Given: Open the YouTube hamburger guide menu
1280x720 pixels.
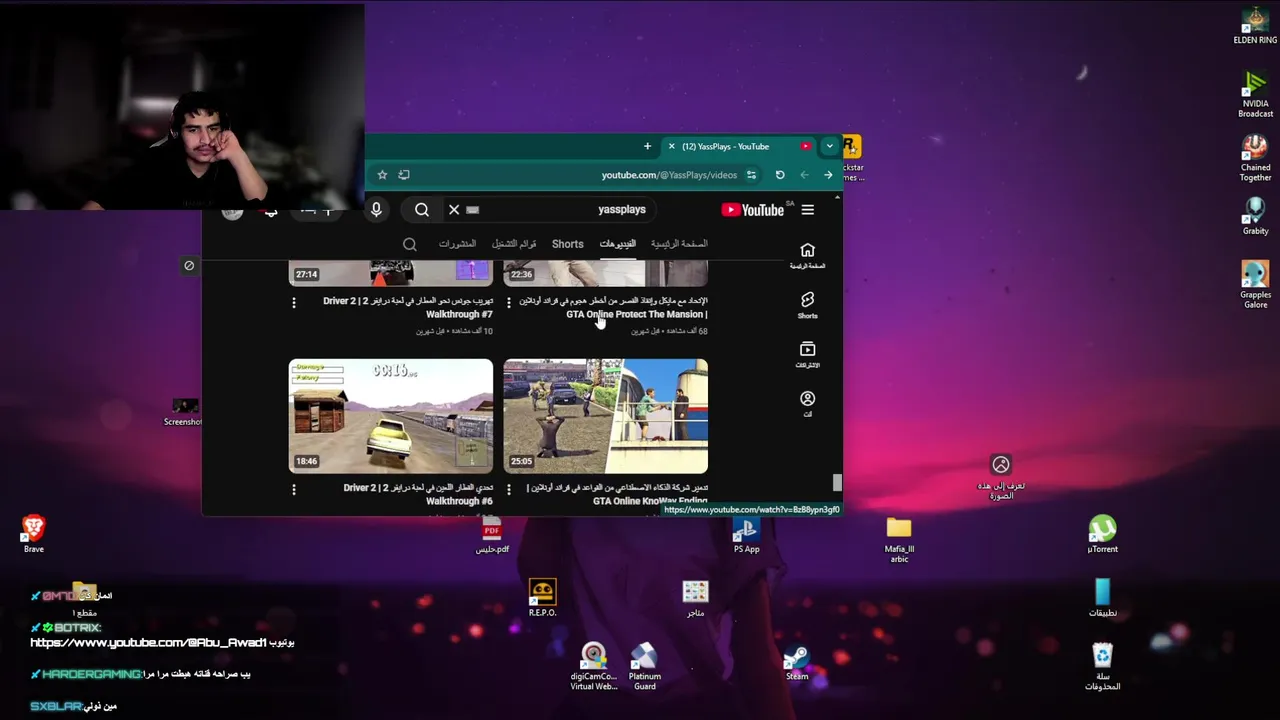Looking at the screenshot, I should (x=807, y=210).
